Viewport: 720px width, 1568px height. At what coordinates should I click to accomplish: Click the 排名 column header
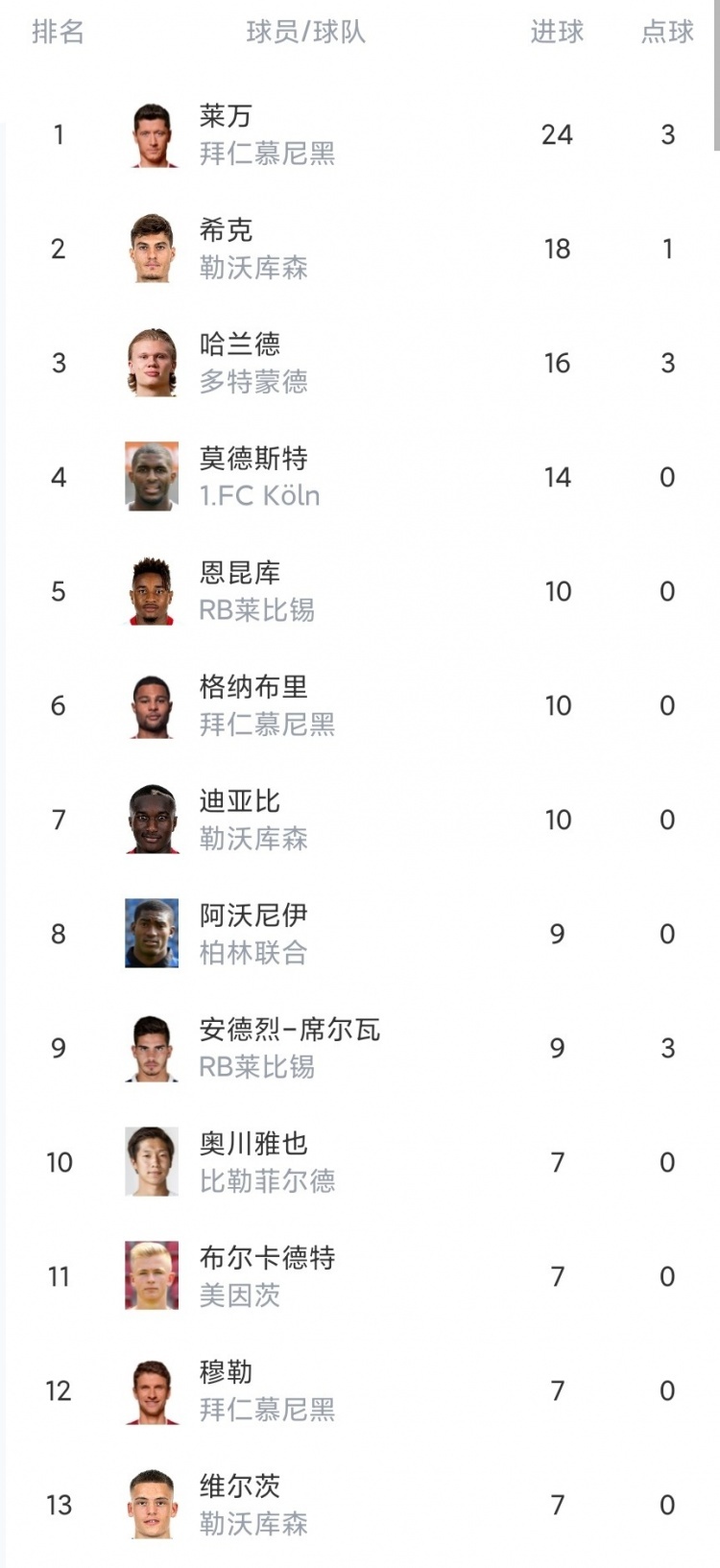pos(59,32)
